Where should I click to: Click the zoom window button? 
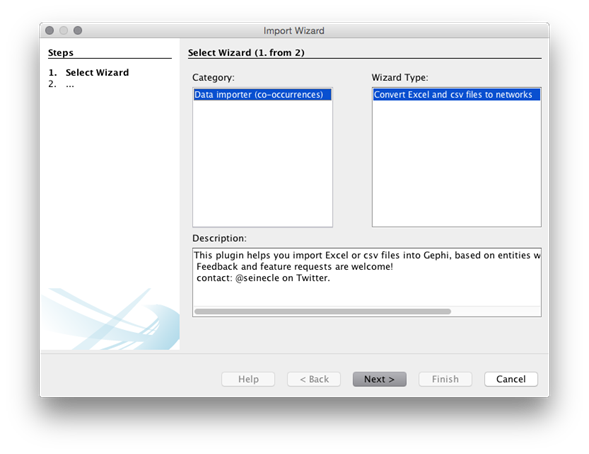coord(78,30)
